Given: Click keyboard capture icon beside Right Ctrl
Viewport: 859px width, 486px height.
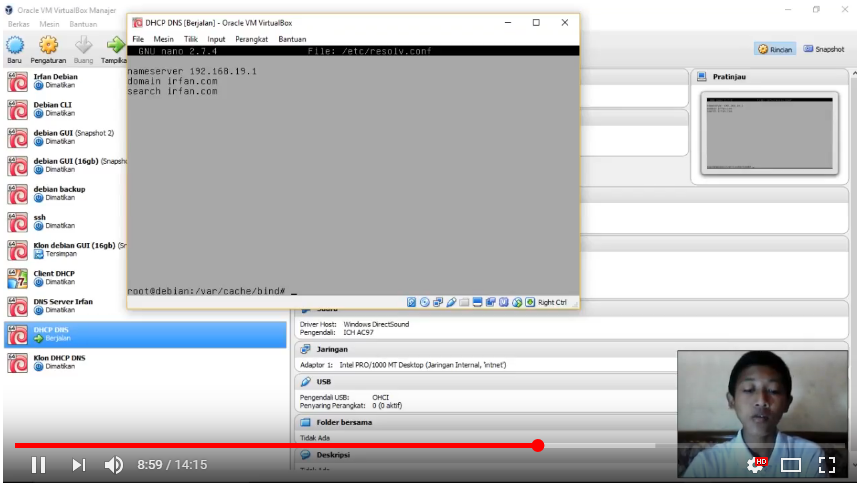Looking at the screenshot, I should [x=530, y=302].
